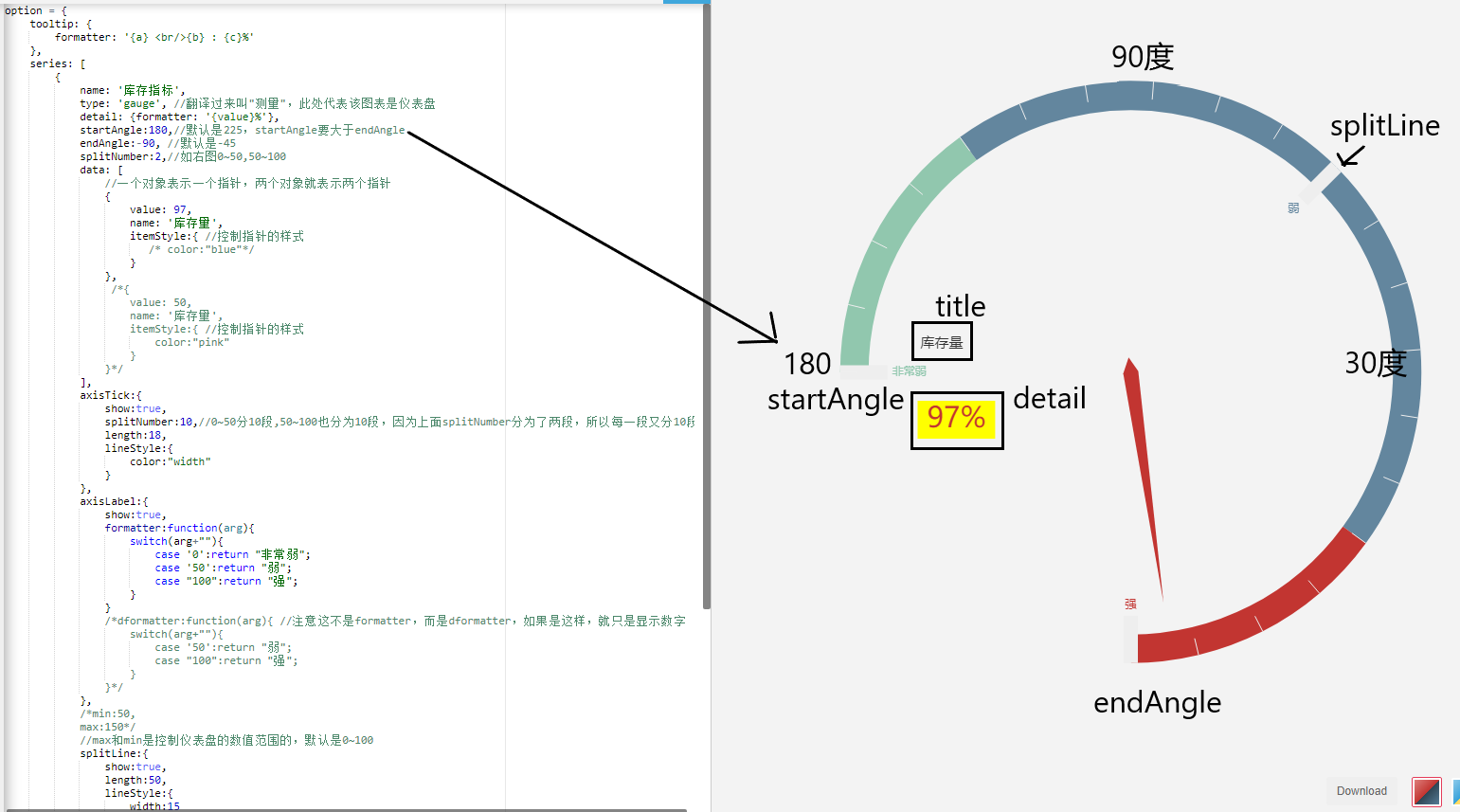This screenshot has width=1460, height=812.
Task: Click the code editor vertical scrollbar
Action: click(x=707, y=308)
